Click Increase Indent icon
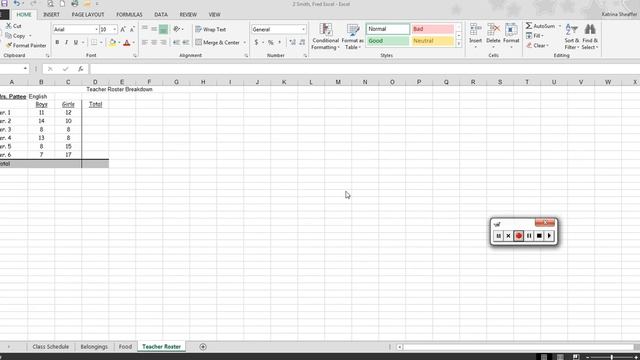Viewport: 640px width, 360px height. [x=186, y=42]
